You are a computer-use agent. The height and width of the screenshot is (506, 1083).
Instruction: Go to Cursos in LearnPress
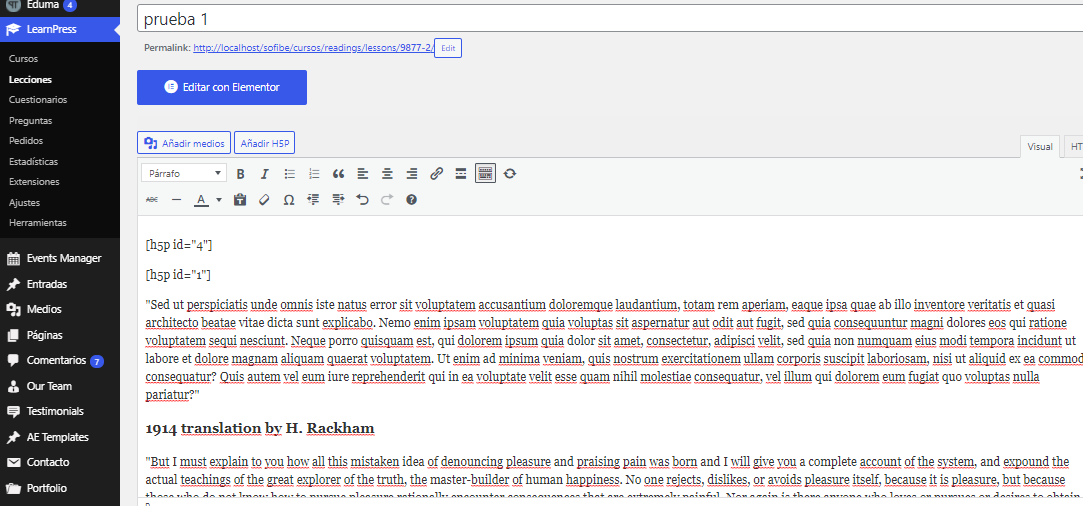[x=23, y=59]
